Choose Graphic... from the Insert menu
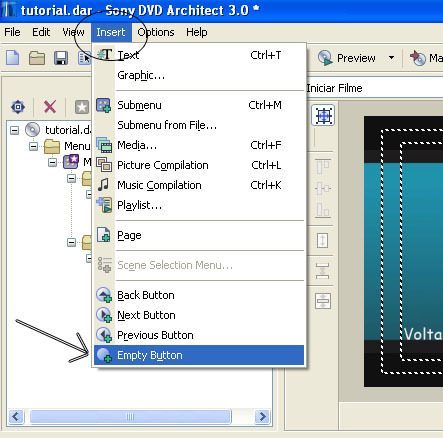443x438 pixels. 199,75
